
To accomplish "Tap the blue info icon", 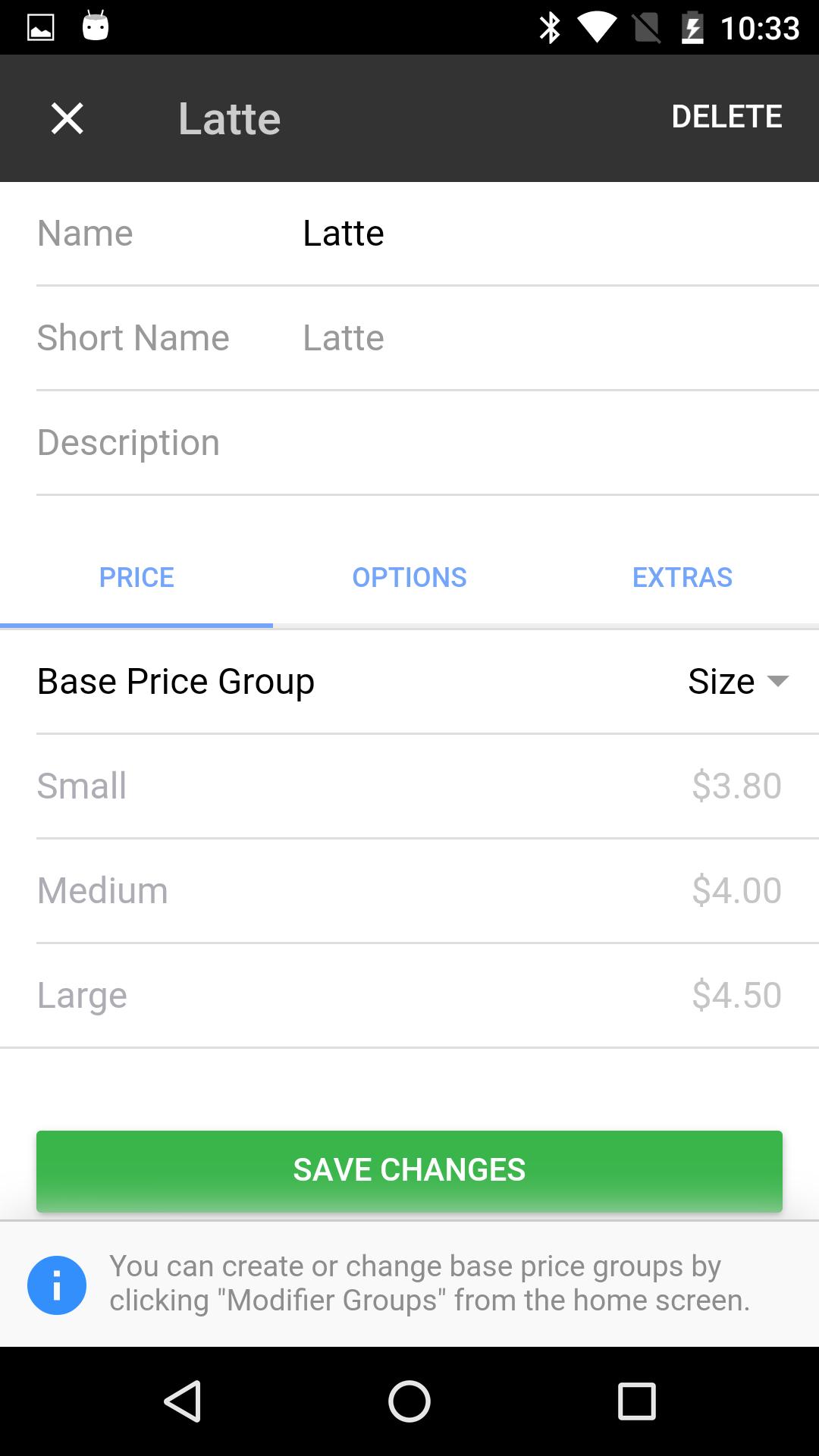I will point(57,1285).
